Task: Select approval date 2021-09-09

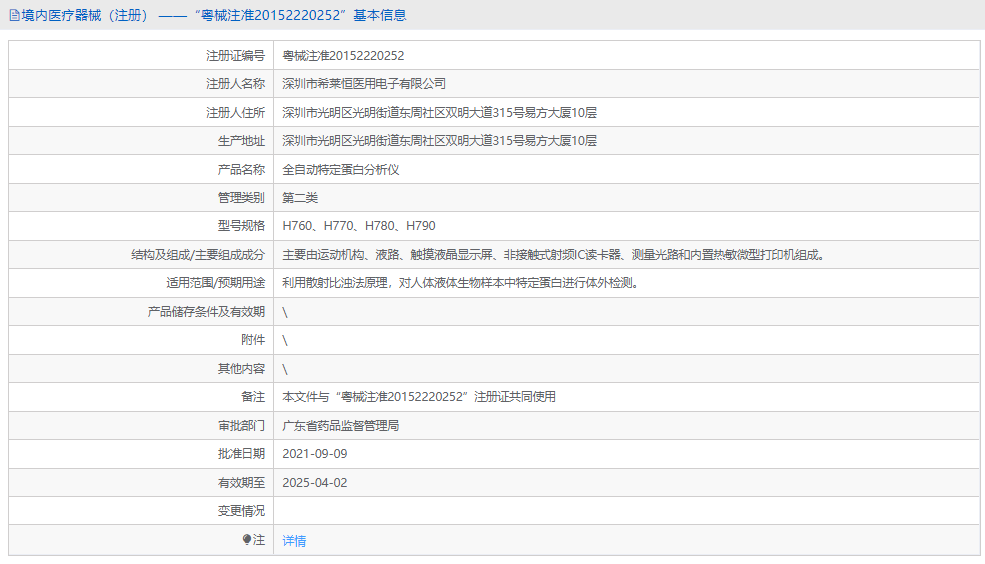Action: click(x=315, y=453)
